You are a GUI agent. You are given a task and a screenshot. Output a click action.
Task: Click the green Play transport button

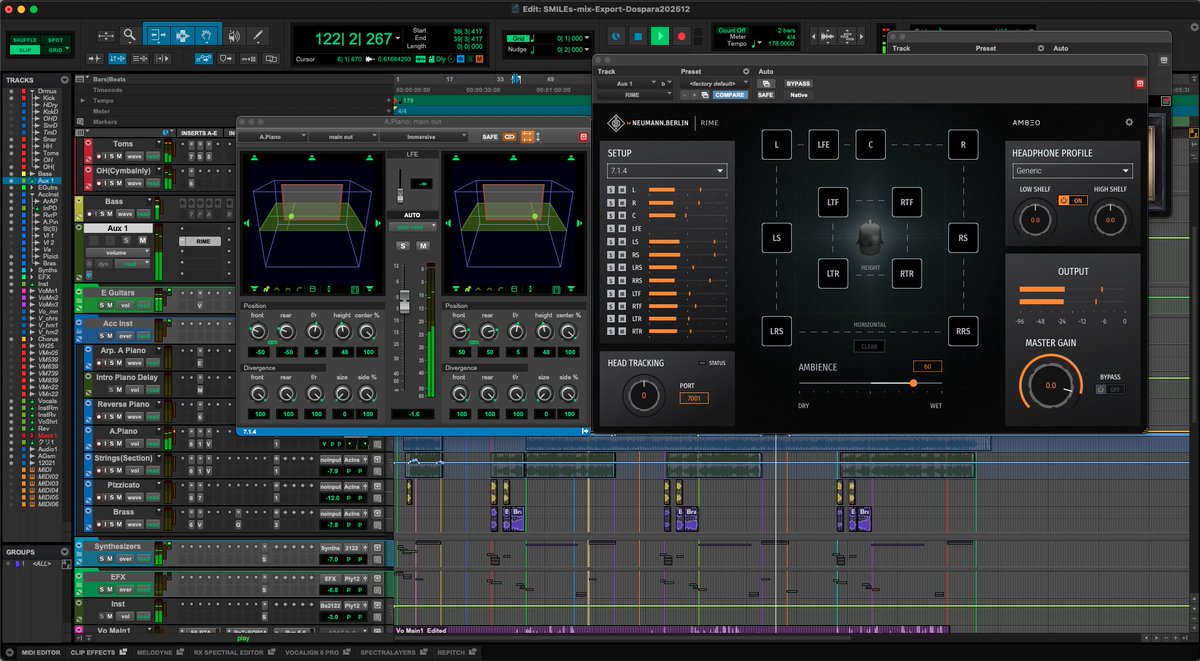pyautogui.click(x=660, y=36)
